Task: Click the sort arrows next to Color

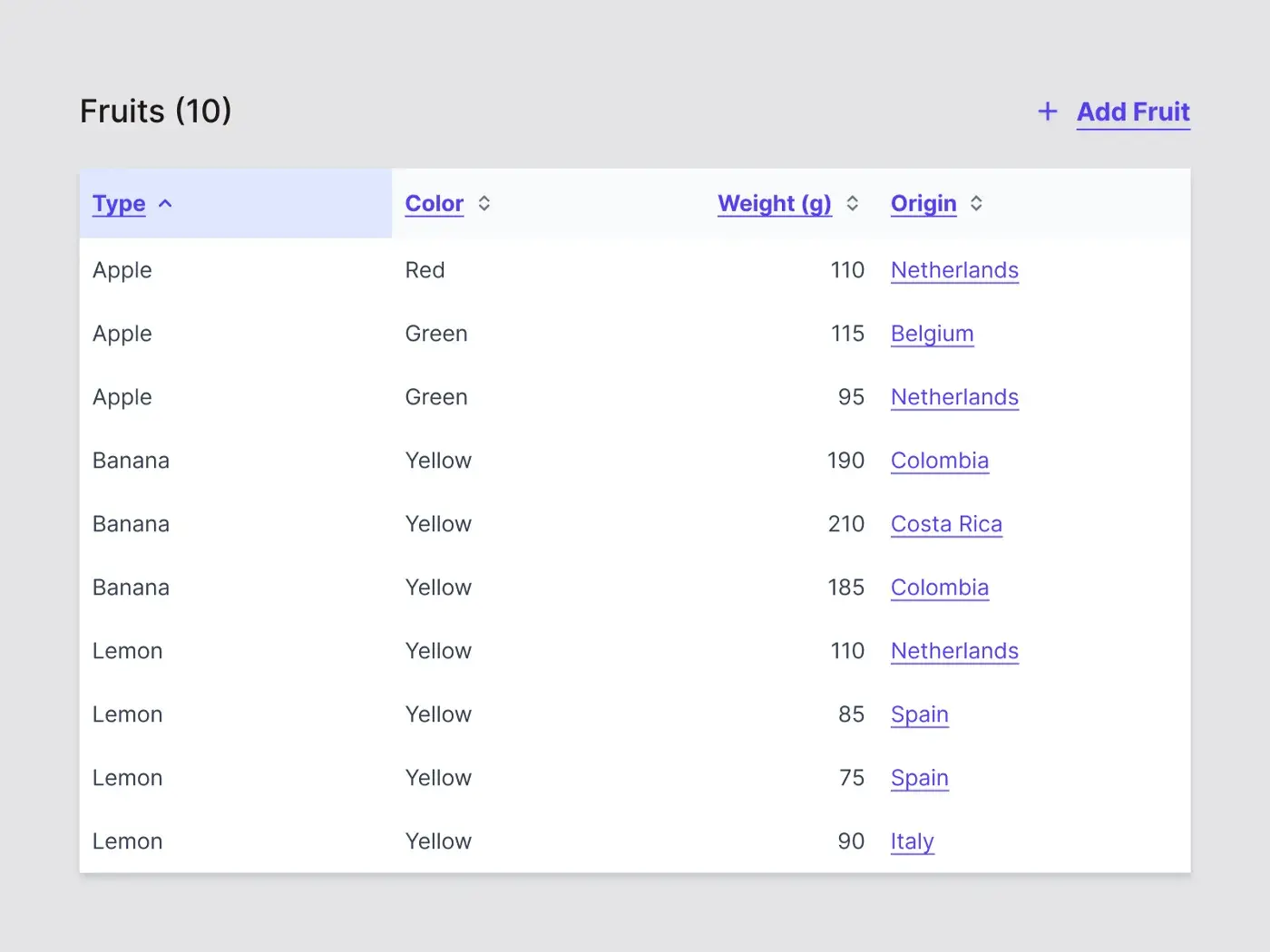Action: click(484, 204)
